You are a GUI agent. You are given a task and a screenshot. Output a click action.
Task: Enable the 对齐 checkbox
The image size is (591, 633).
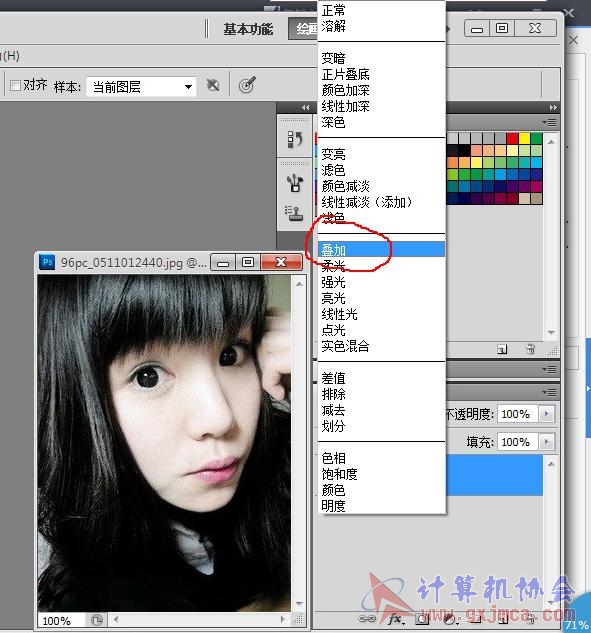[x=15, y=86]
